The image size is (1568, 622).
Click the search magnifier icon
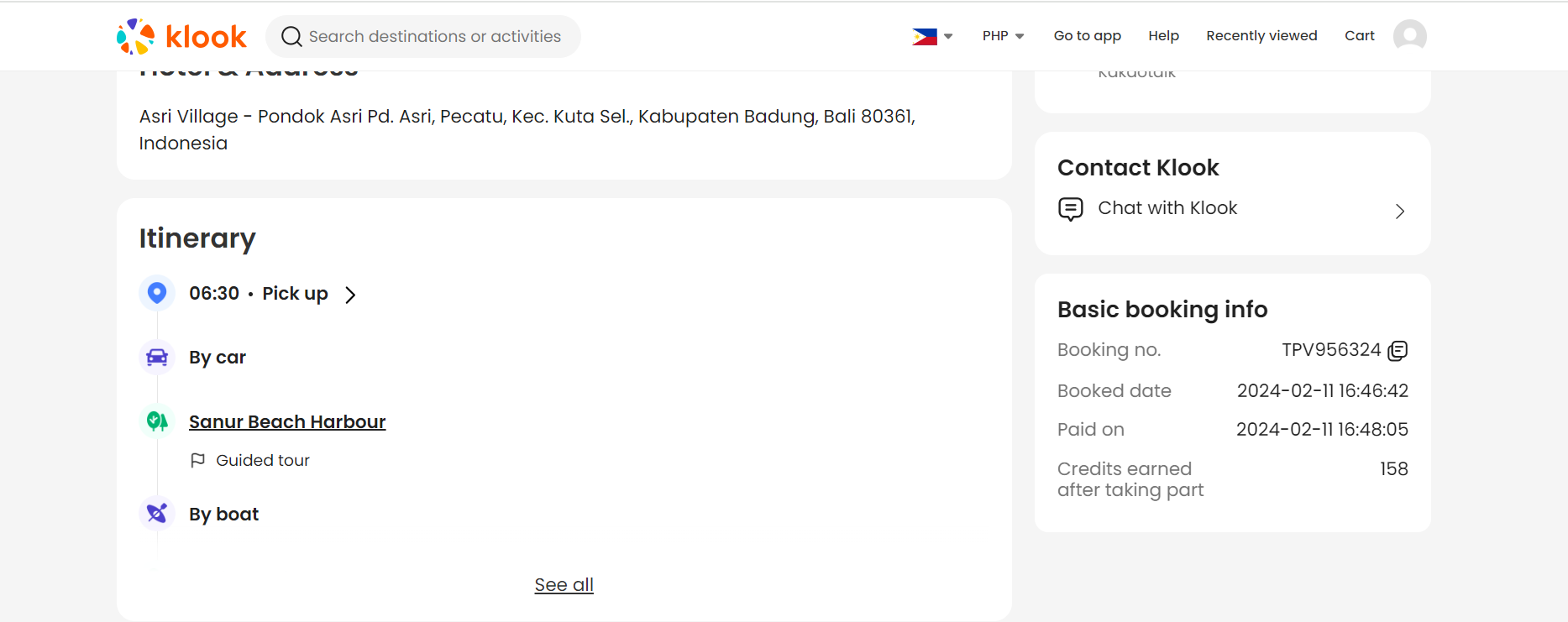pos(291,36)
